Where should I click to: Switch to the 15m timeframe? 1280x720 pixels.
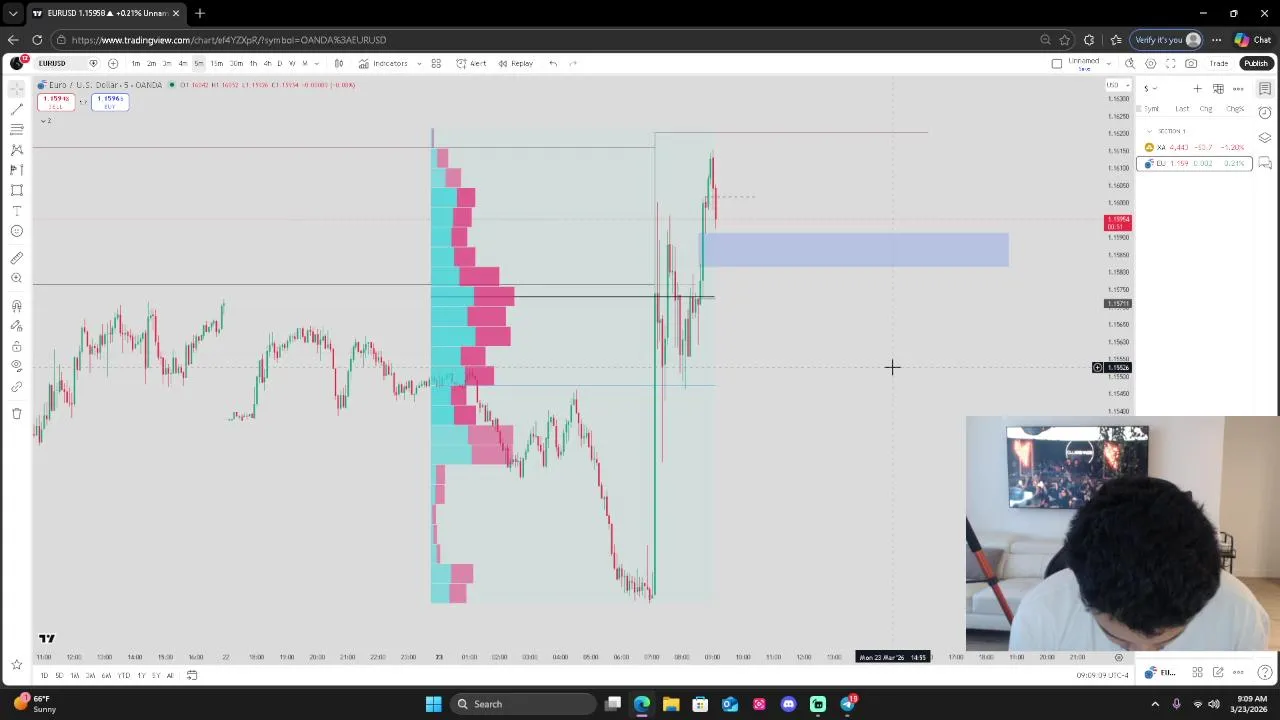tap(216, 63)
